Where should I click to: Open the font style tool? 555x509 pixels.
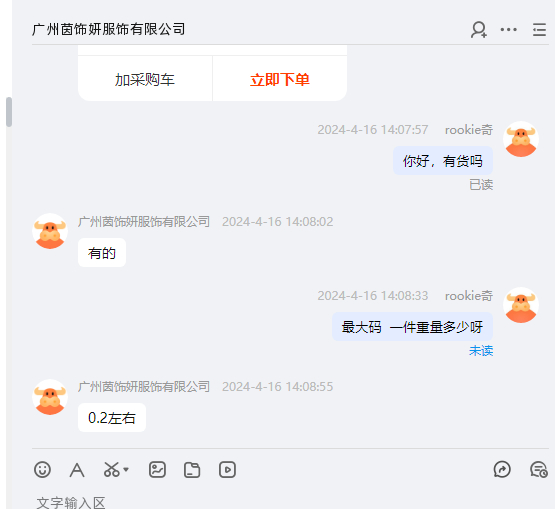(77, 470)
